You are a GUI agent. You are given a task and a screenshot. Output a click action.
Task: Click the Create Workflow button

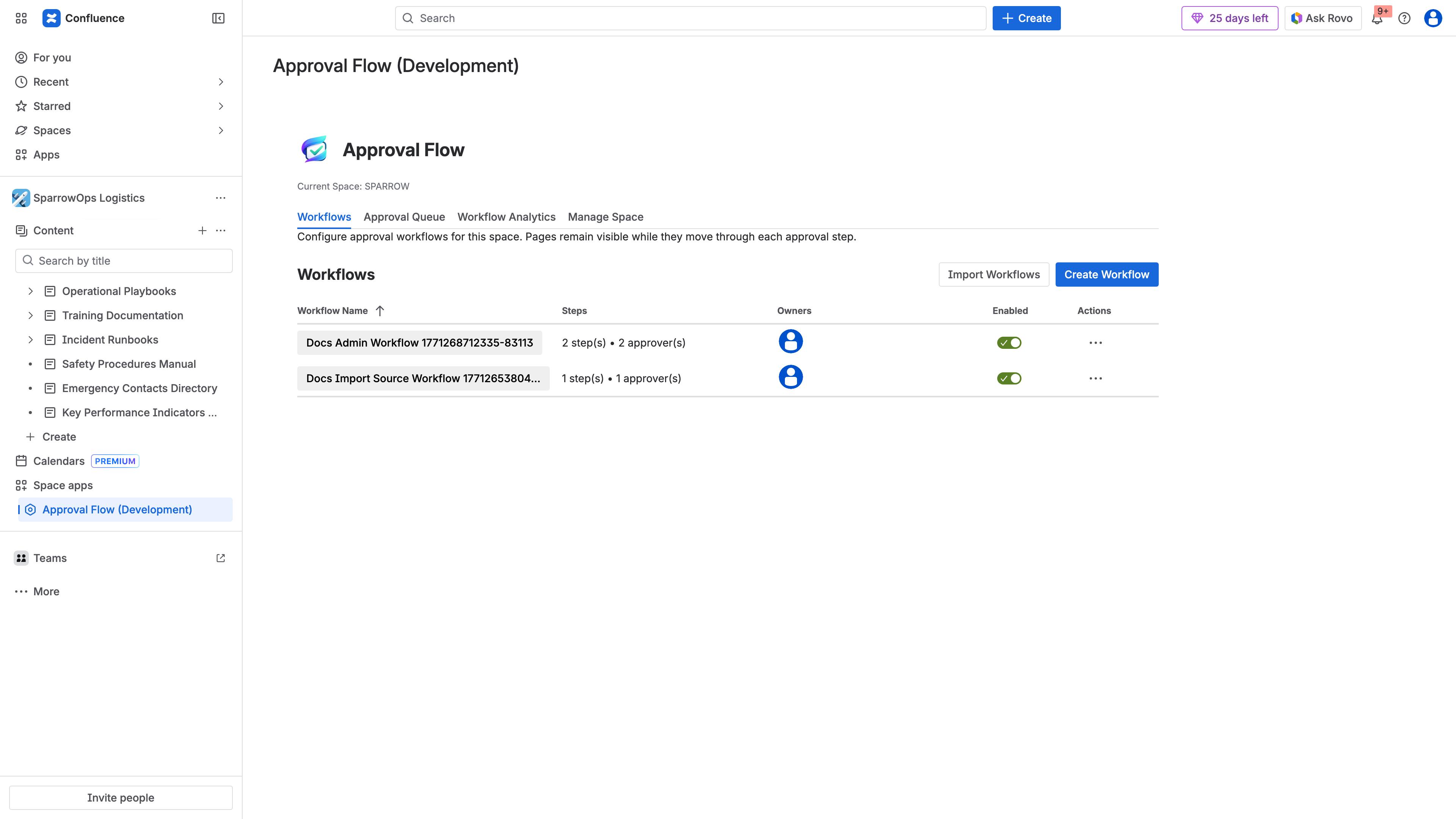point(1106,274)
